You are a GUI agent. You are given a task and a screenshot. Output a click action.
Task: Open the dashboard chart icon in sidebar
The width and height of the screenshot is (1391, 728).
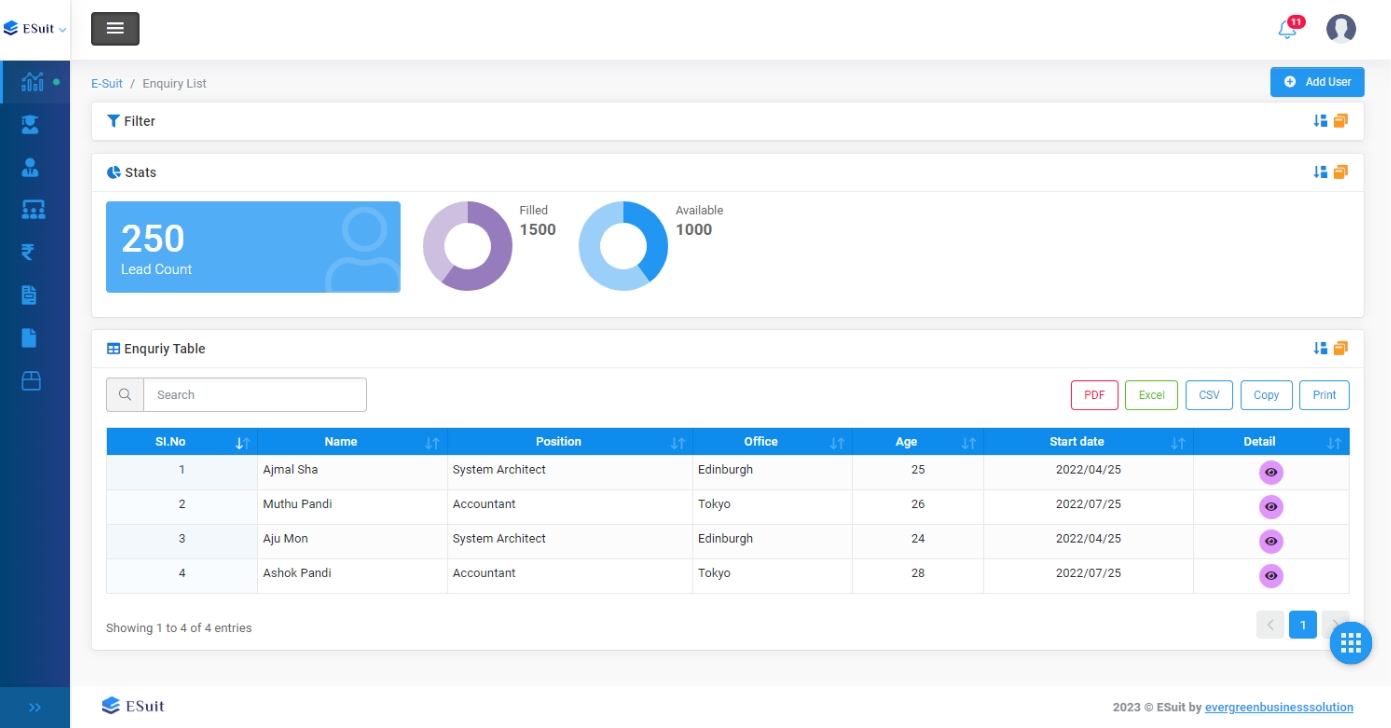[x=32, y=81]
